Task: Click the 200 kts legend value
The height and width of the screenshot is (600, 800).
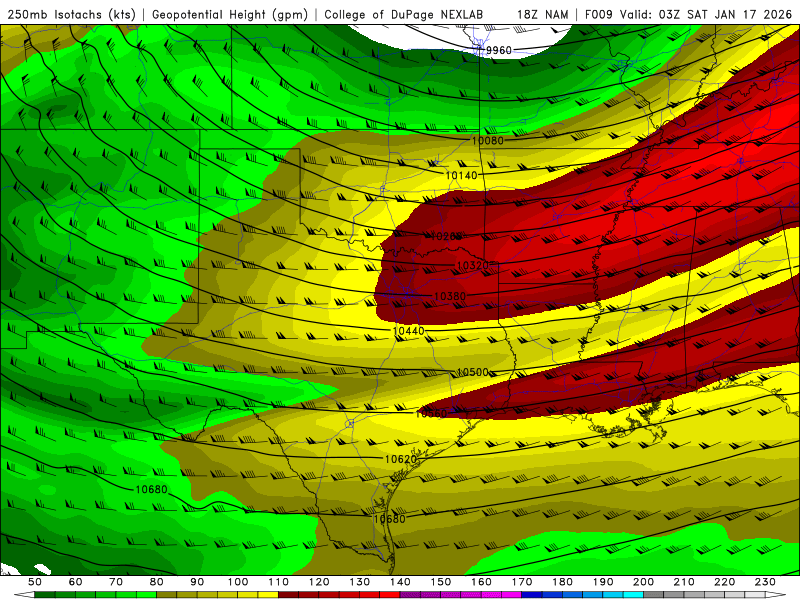Action: (643, 582)
